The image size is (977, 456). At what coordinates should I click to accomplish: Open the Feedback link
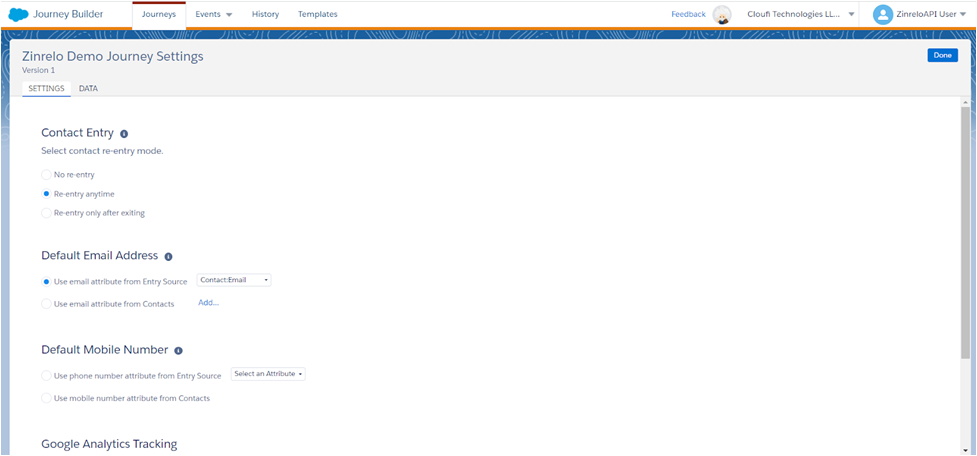689,14
